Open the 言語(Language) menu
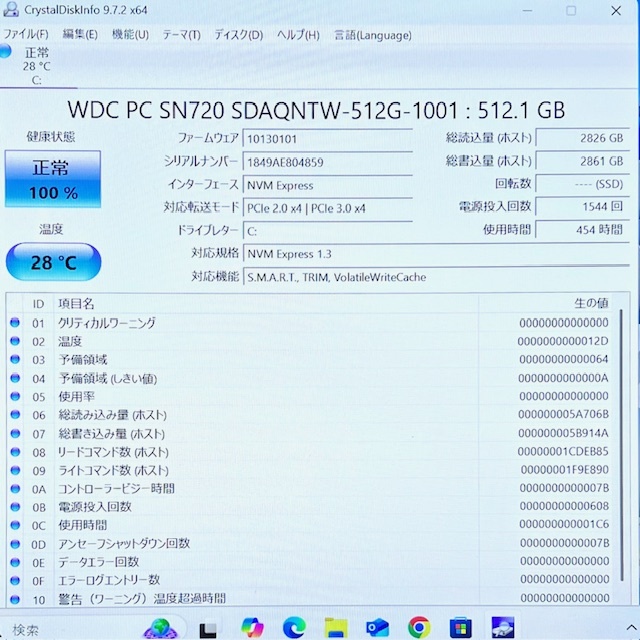Viewport: 640px width, 640px height. pos(373,36)
